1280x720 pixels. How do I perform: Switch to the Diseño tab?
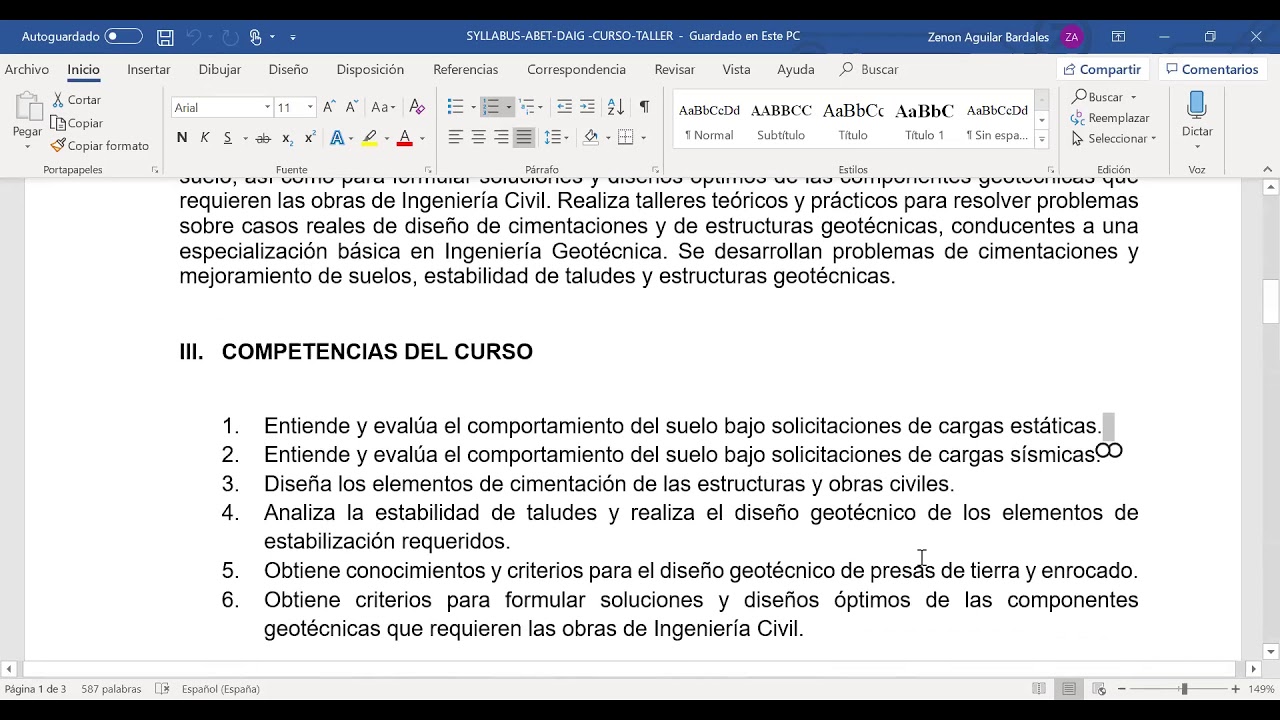click(288, 69)
